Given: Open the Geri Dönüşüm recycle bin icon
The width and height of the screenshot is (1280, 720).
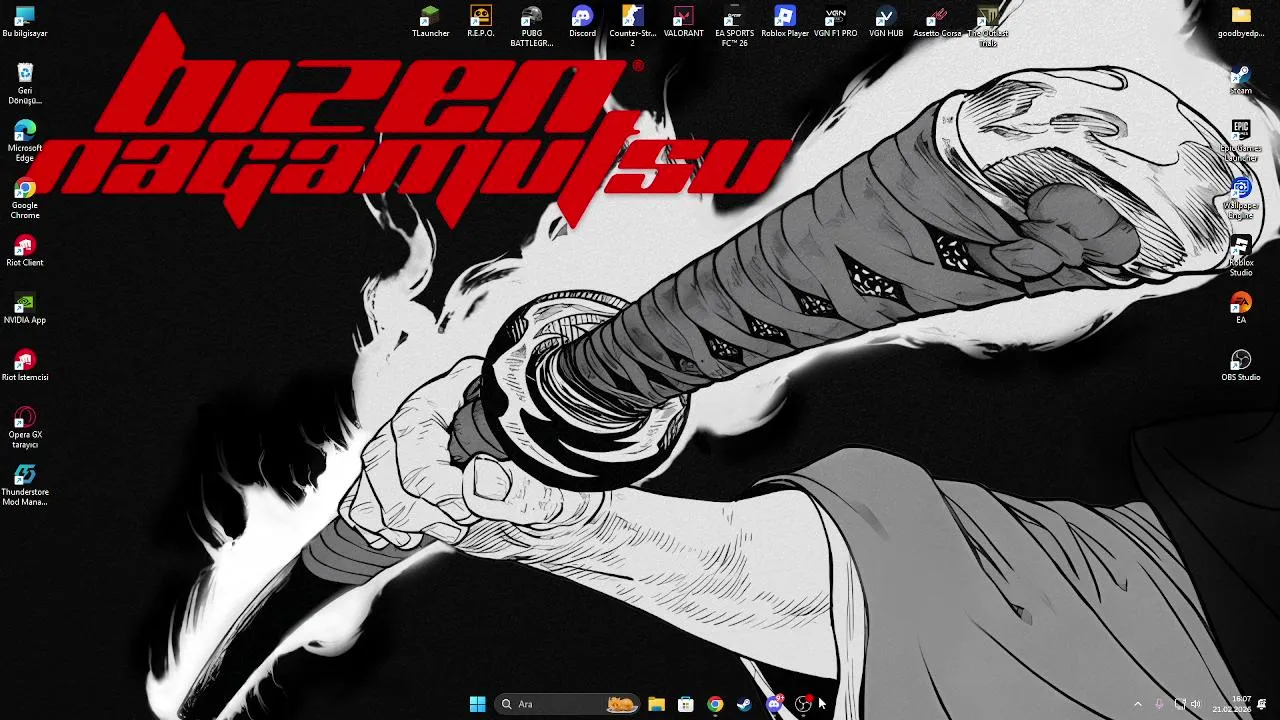Looking at the screenshot, I should (25, 84).
